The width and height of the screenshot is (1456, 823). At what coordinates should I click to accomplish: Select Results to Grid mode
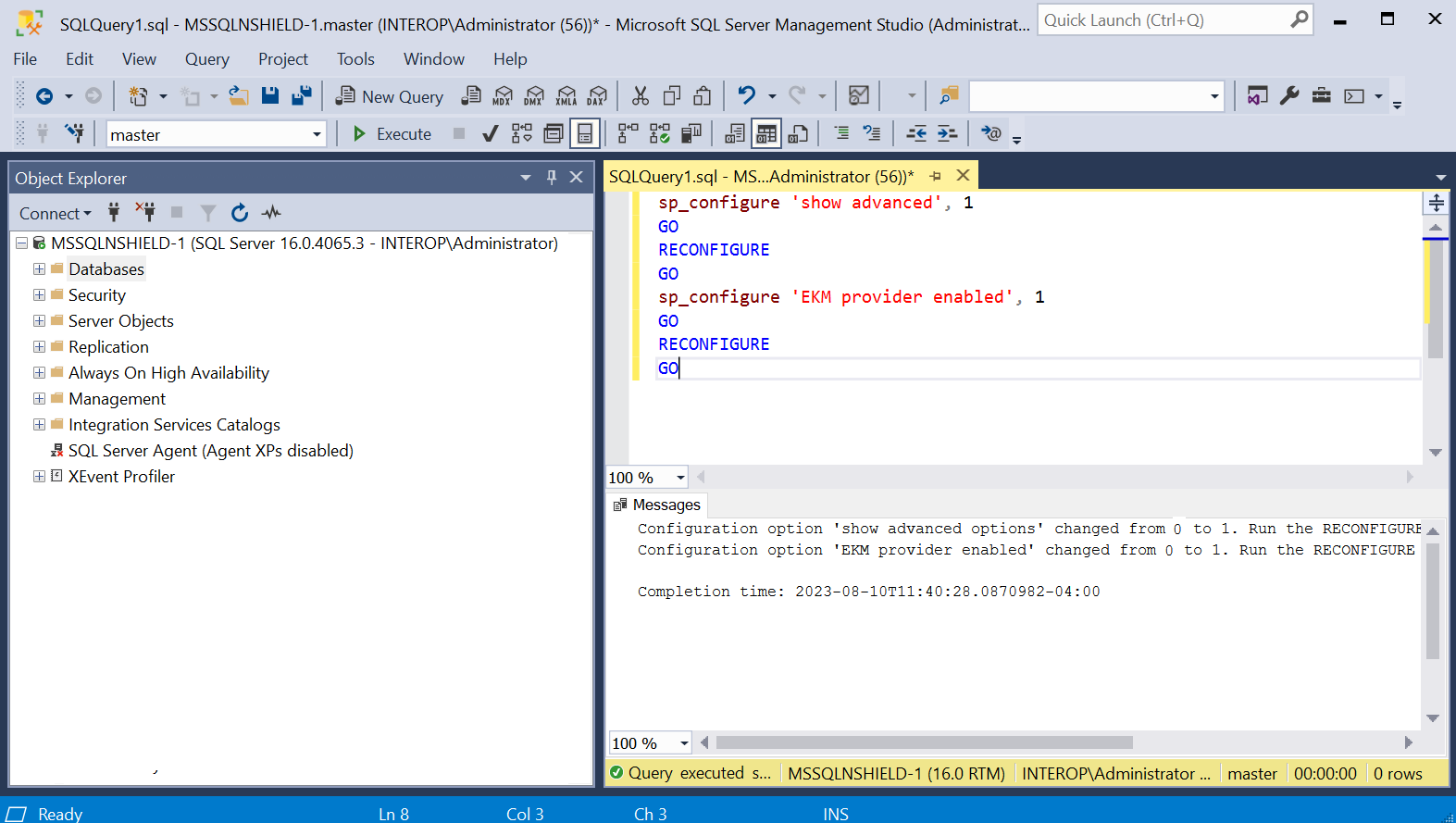coord(766,133)
